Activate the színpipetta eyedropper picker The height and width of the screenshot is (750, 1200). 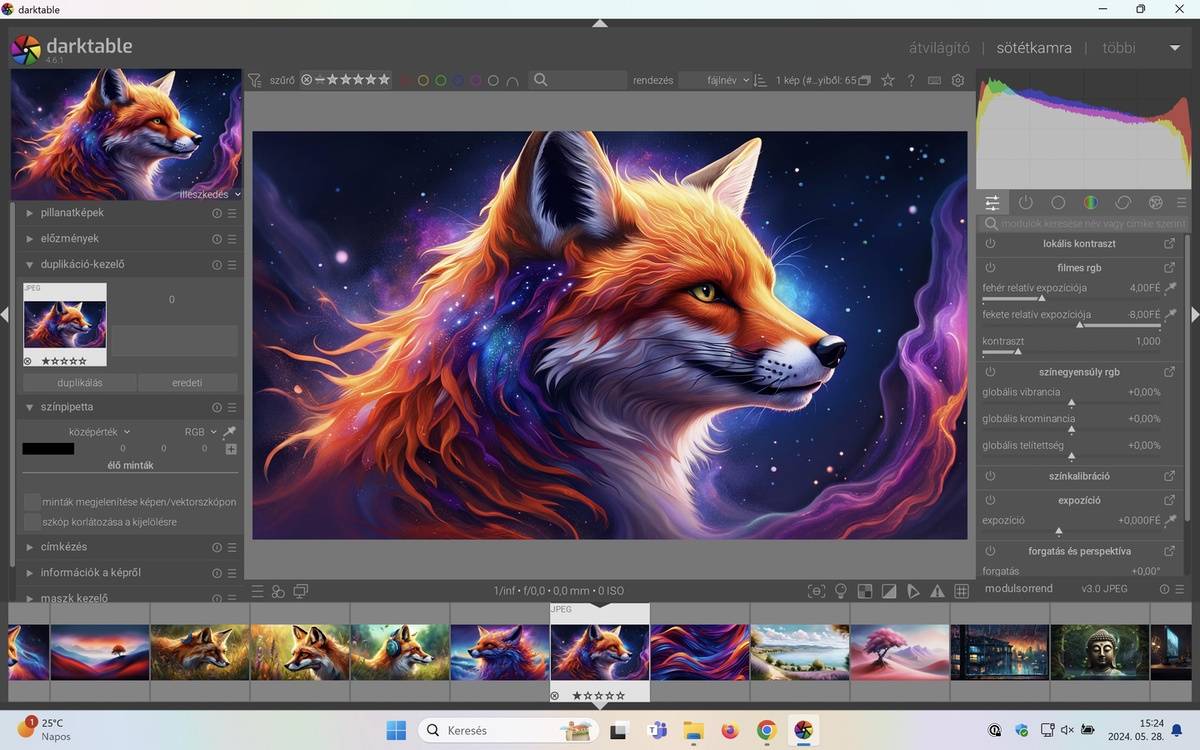(230, 432)
